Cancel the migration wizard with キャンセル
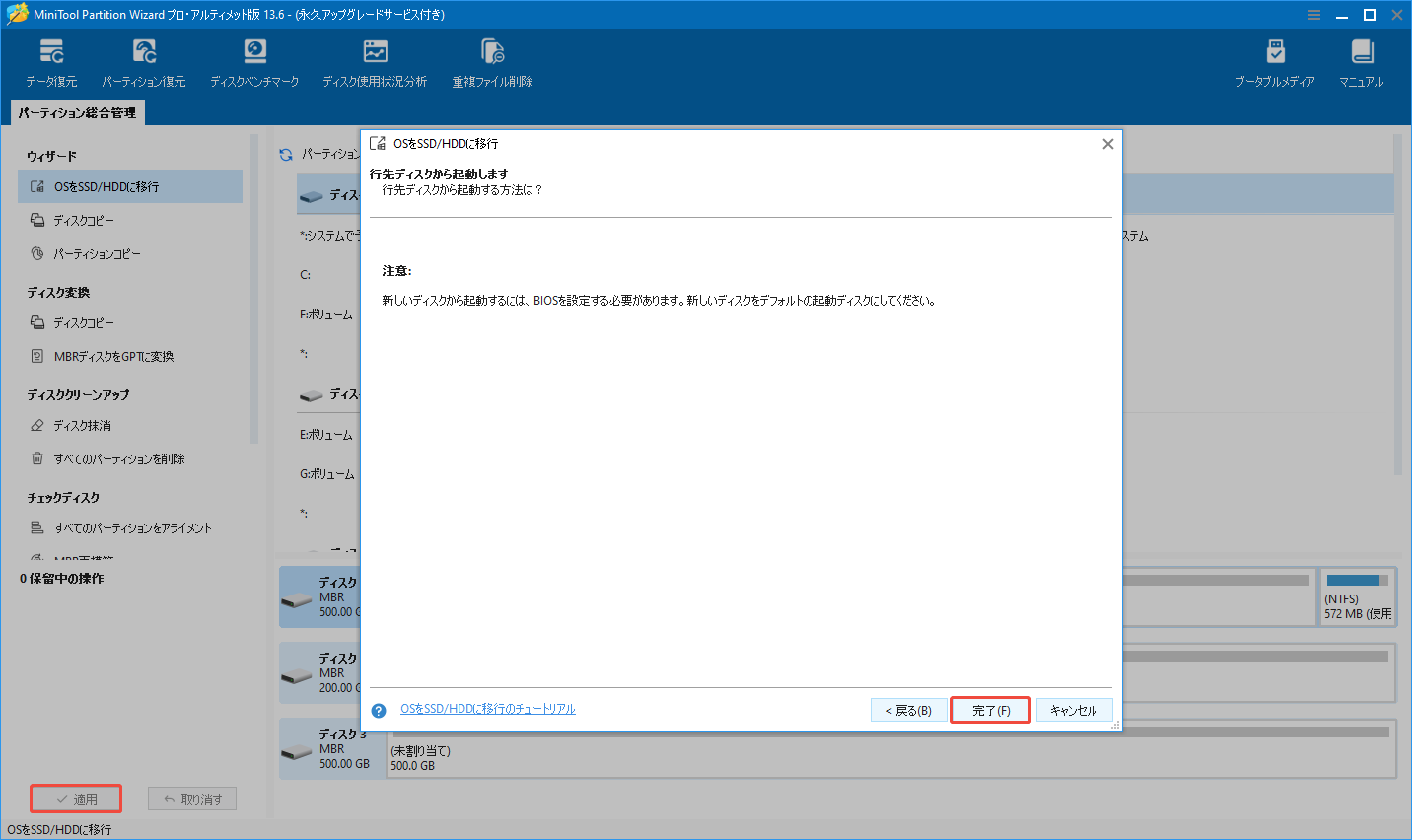Viewport: 1412px width, 840px height. (1075, 709)
